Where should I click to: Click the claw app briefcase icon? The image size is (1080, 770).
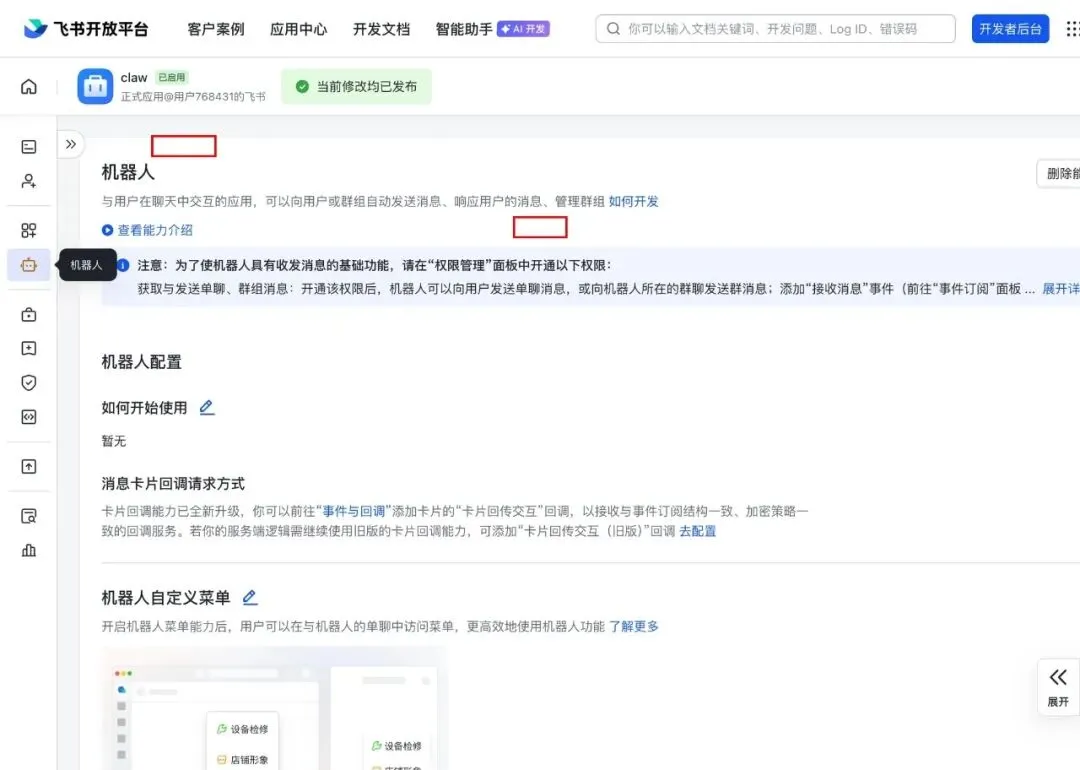point(95,86)
